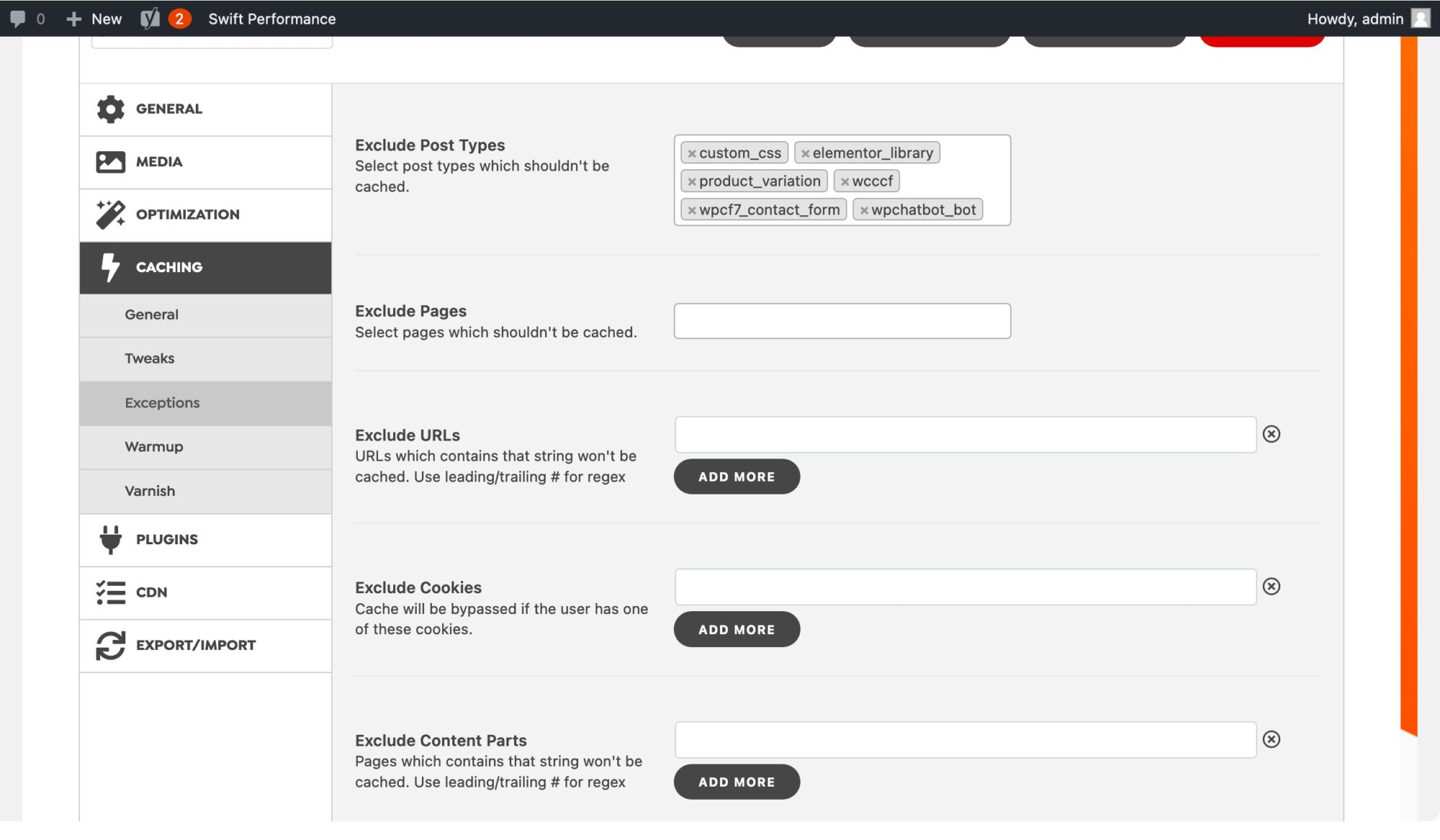Remove the wcccf tag
1440x840 pixels.
pos(845,181)
